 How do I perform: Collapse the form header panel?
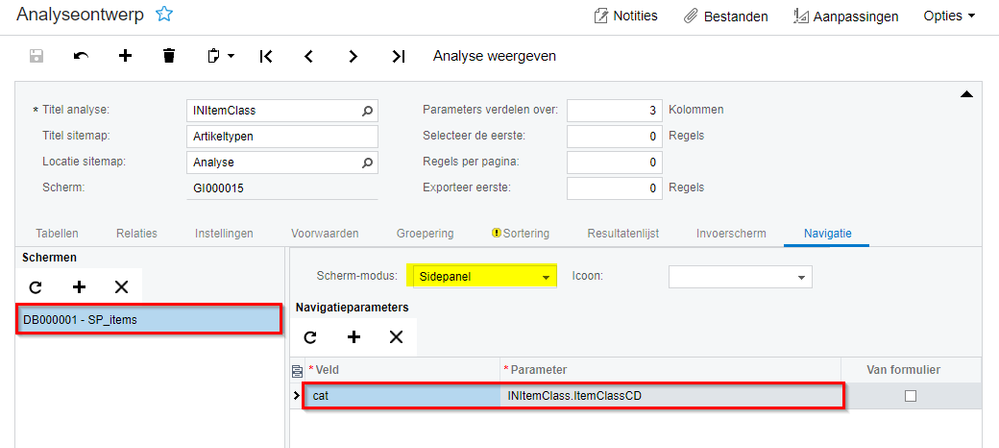(x=967, y=94)
